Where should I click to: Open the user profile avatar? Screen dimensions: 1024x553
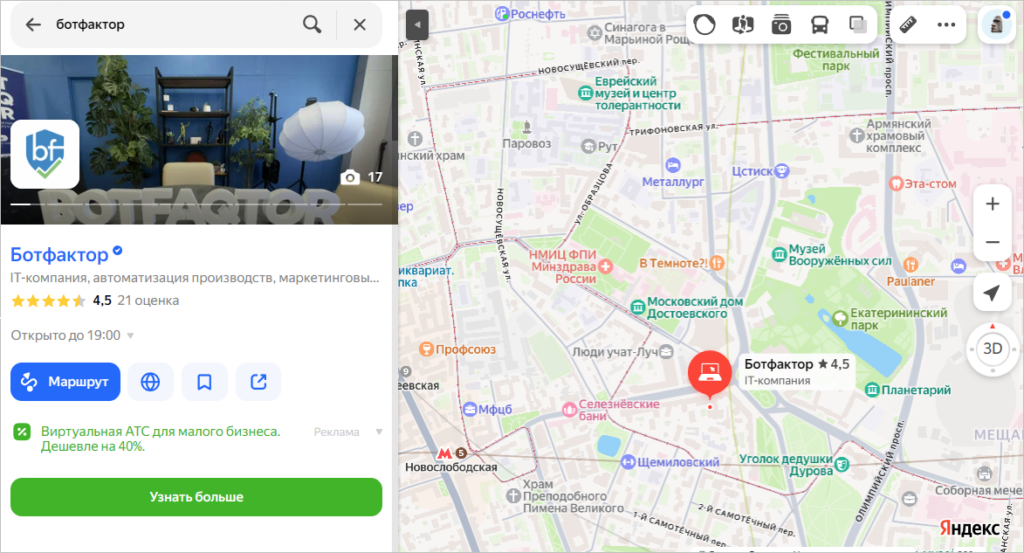click(x=997, y=25)
